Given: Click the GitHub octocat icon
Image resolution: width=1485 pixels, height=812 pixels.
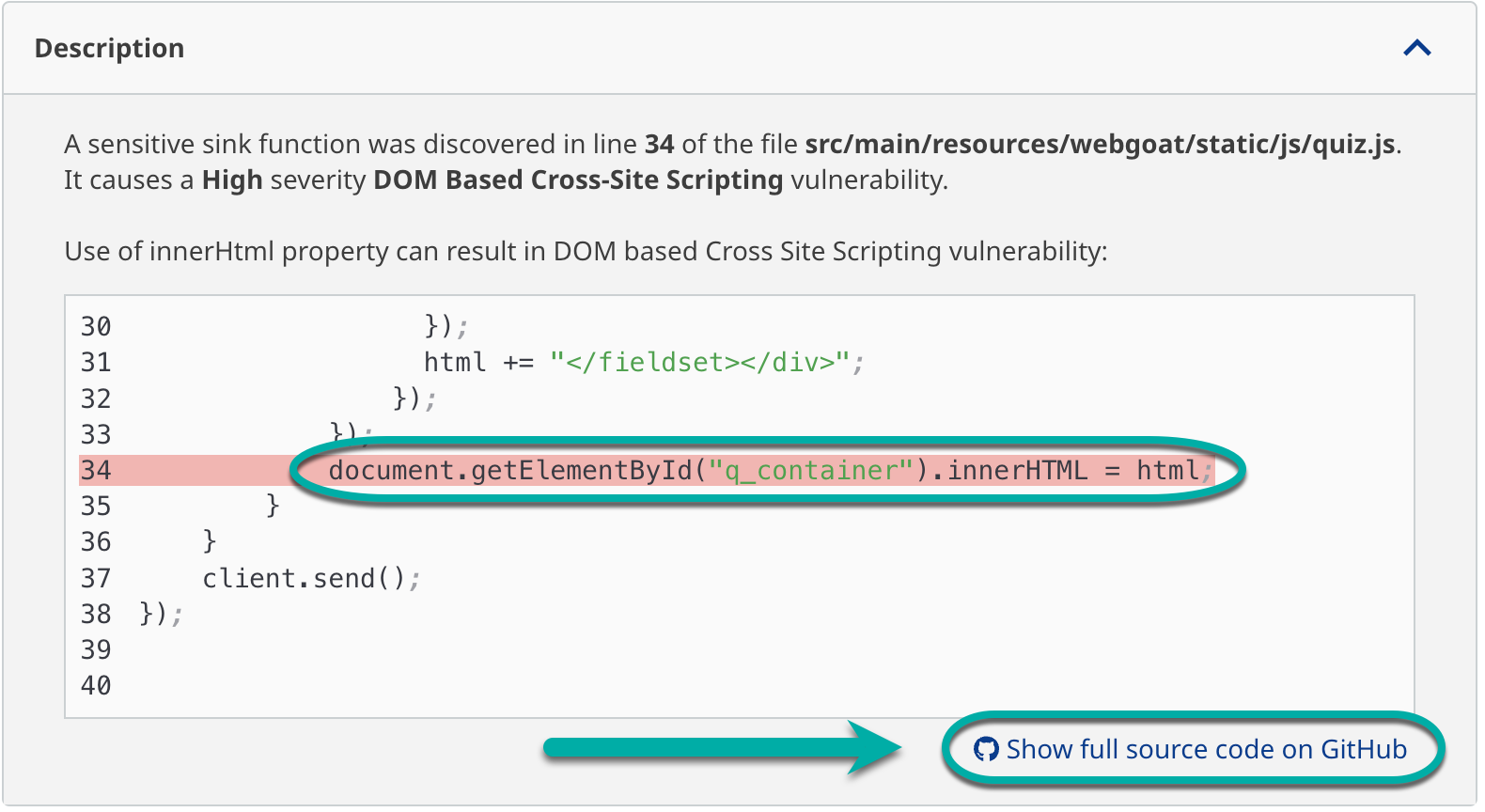Looking at the screenshot, I should pyautogui.click(x=985, y=749).
